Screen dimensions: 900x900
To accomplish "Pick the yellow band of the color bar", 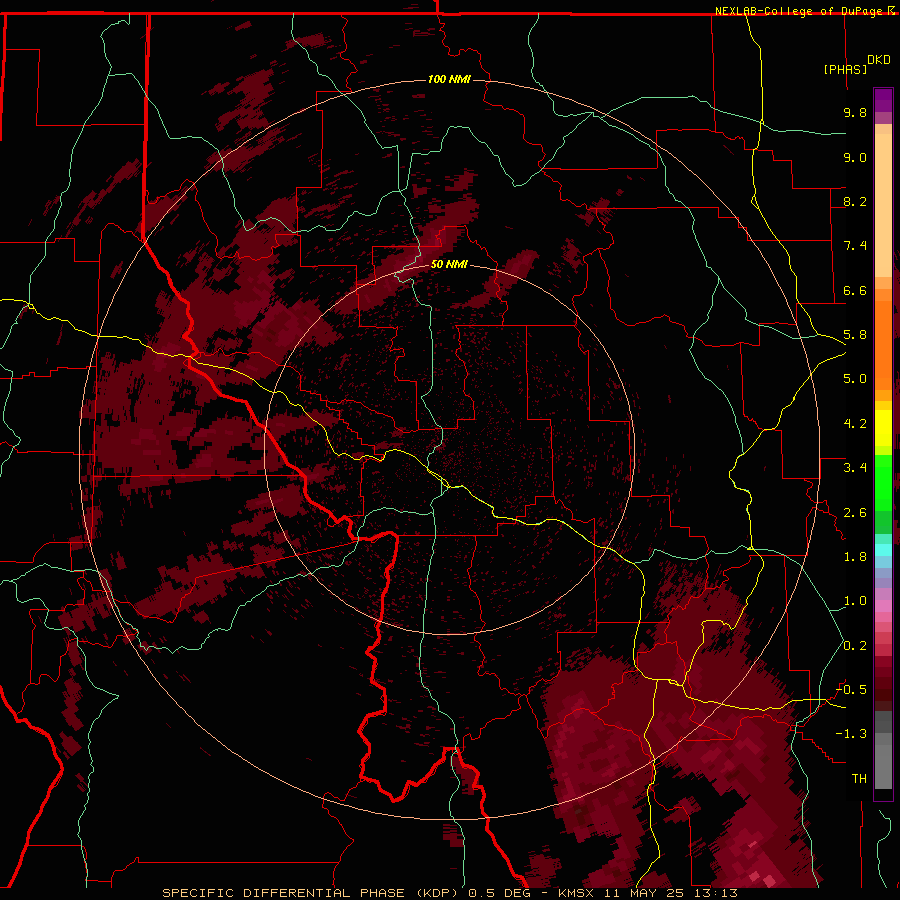I will pyautogui.click(x=883, y=428).
